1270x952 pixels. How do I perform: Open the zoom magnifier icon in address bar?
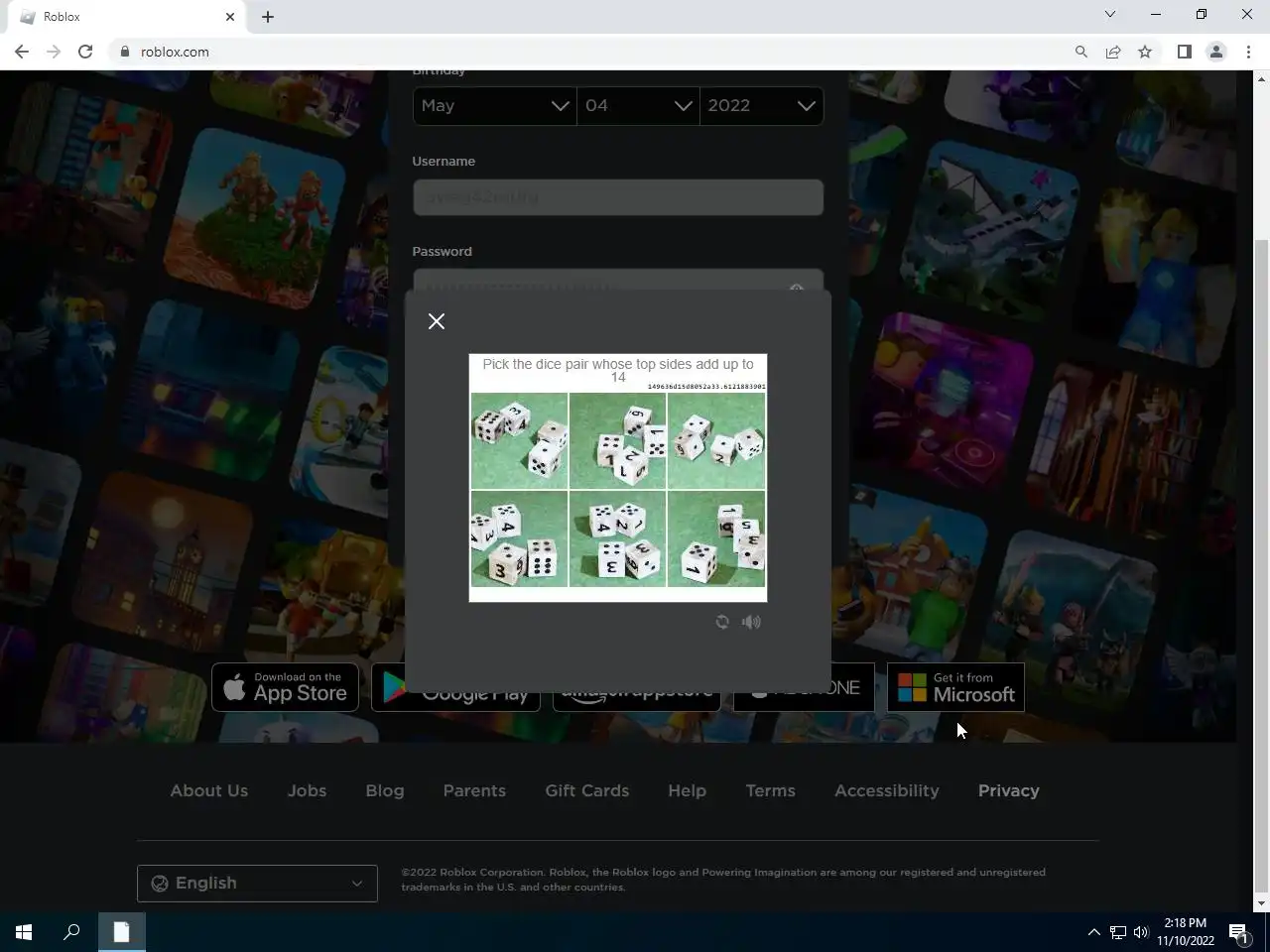coord(1081,52)
